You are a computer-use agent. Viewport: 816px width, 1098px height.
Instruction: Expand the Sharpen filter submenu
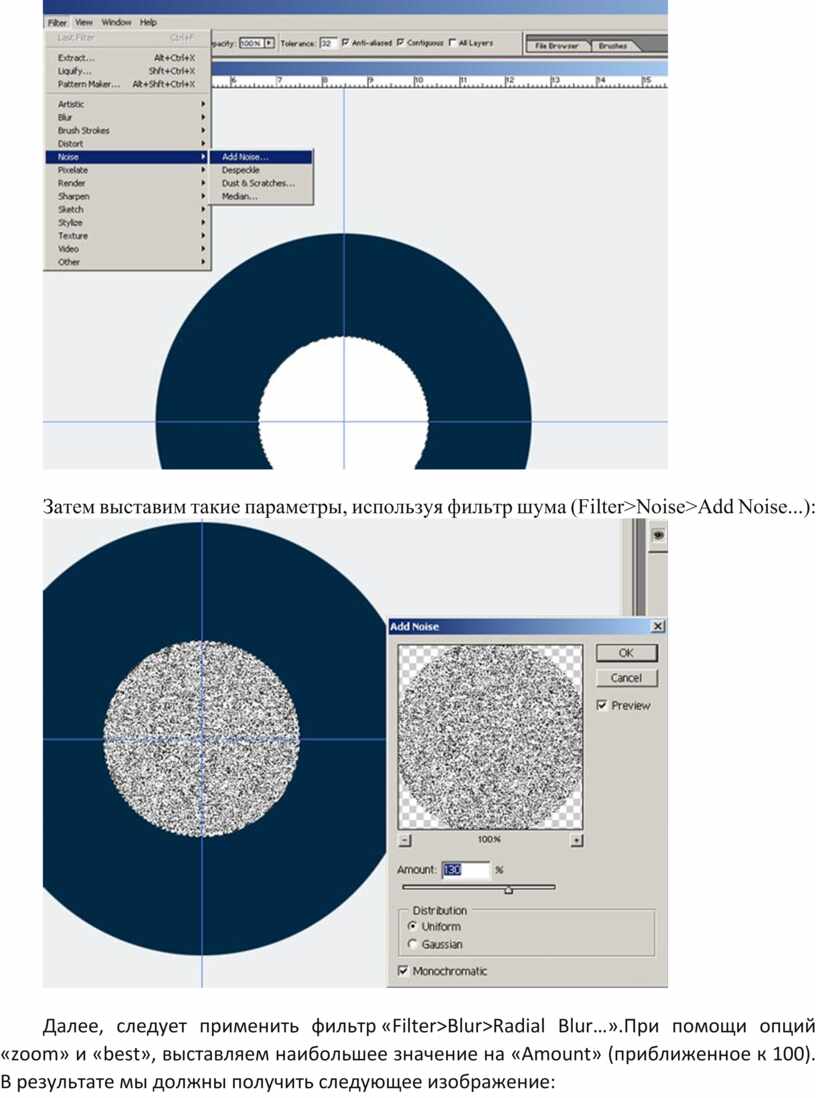[126, 196]
